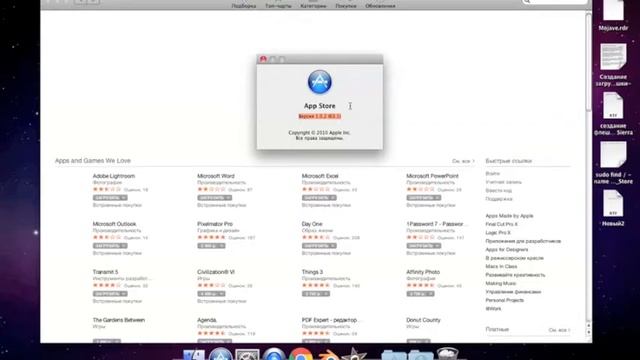
Task: Open the Подборка tab in App Store toolbar
Action: 244,5
